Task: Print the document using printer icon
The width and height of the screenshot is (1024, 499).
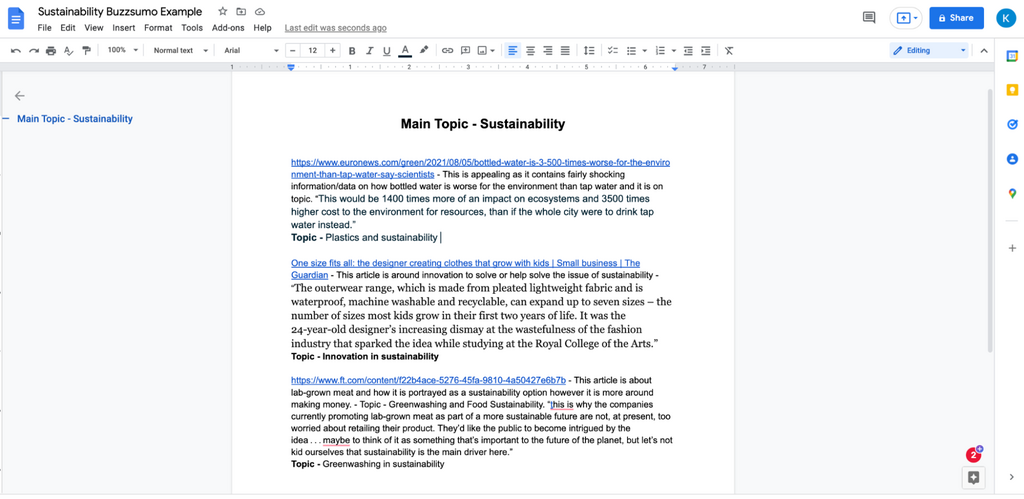Action: 51,50
